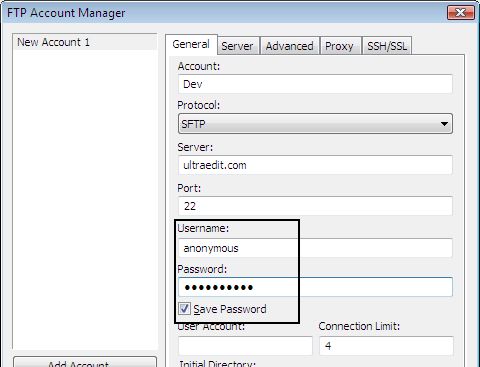Click the Add Account button
480x367 pixels.
pos(85,362)
